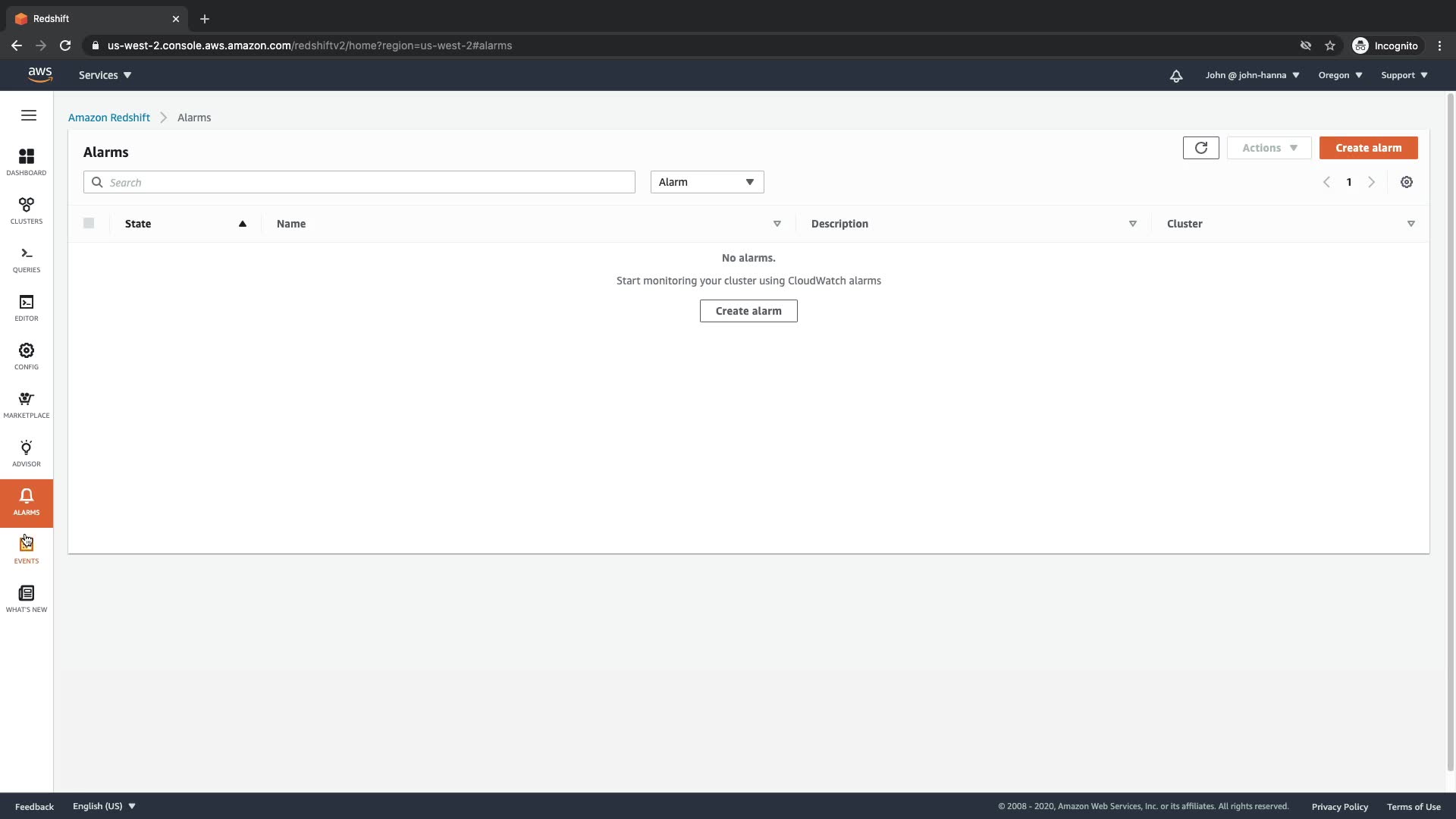
Task: Expand the Services menu
Action: pyautogui.click(x=105, y=75)
